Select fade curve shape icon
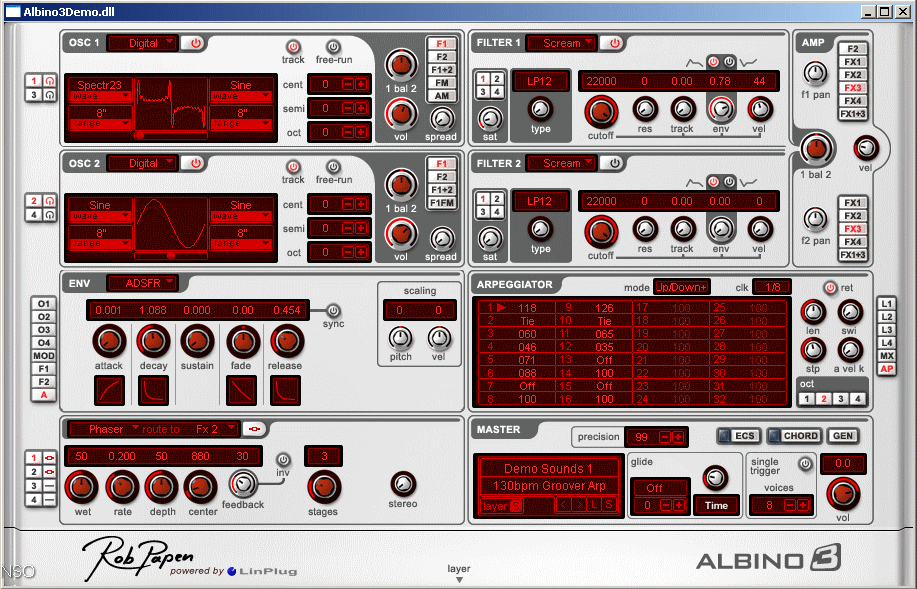Screen dimensions: 917x589 click(241, 391)
